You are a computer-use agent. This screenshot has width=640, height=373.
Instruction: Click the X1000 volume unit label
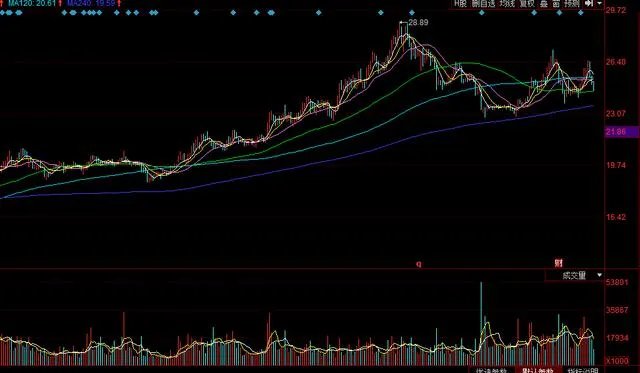(617, 361)
